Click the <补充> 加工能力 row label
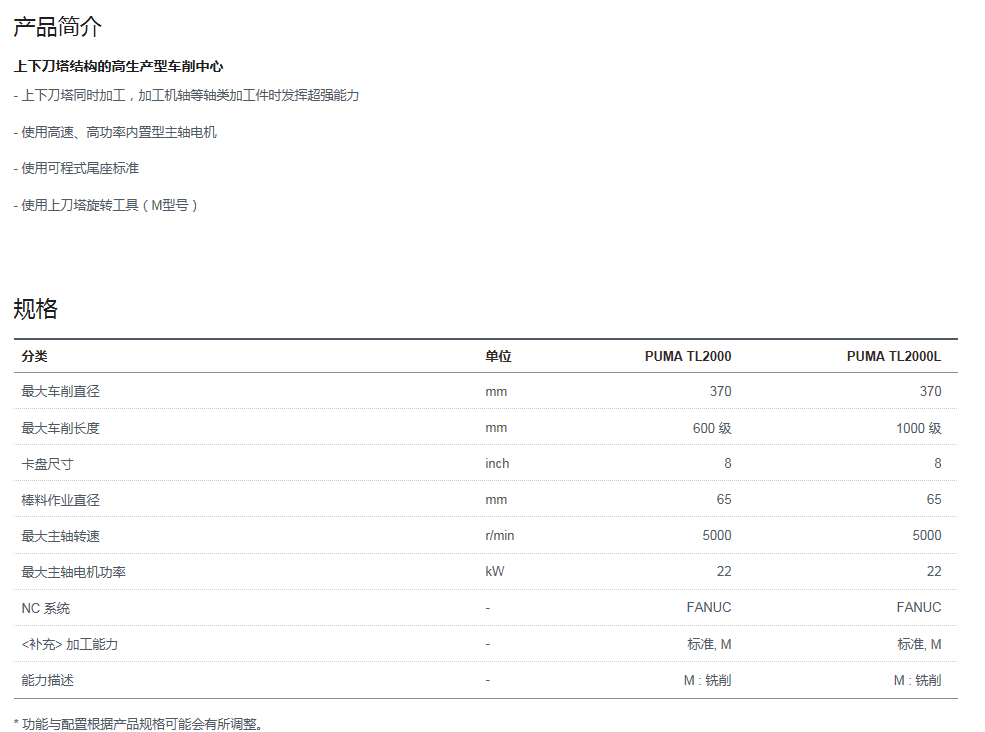The height and width of the screenshot is (732, 985). [70, 644]
